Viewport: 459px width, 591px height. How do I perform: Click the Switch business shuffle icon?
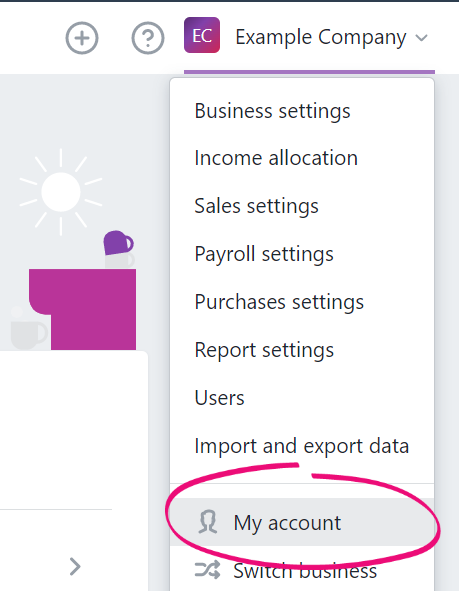coord(207,570)
